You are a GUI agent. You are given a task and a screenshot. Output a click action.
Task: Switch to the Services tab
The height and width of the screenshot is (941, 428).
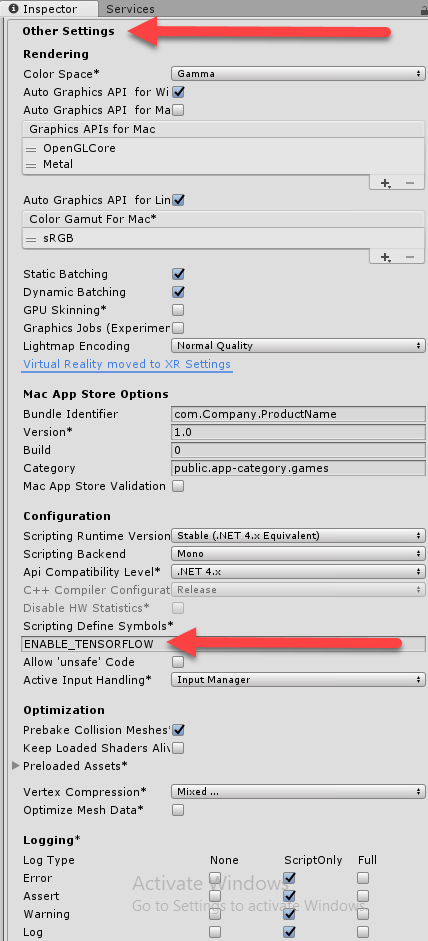click(130, 9)
